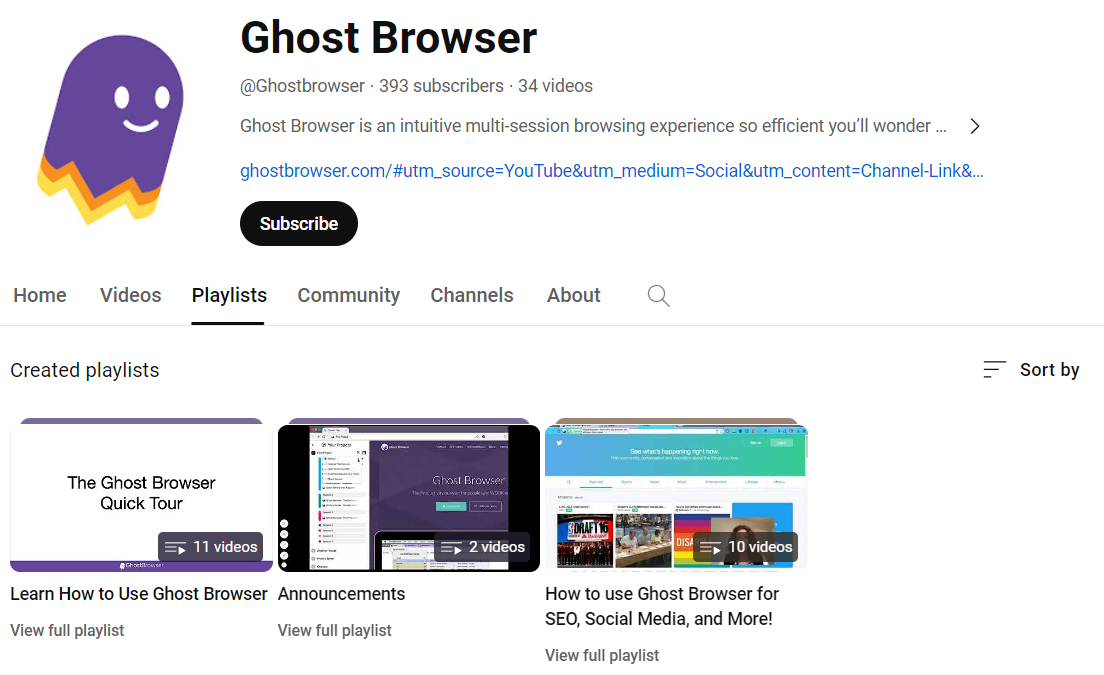
Task: View full playlist for the SEO playlist
Action: pos(601,655)
